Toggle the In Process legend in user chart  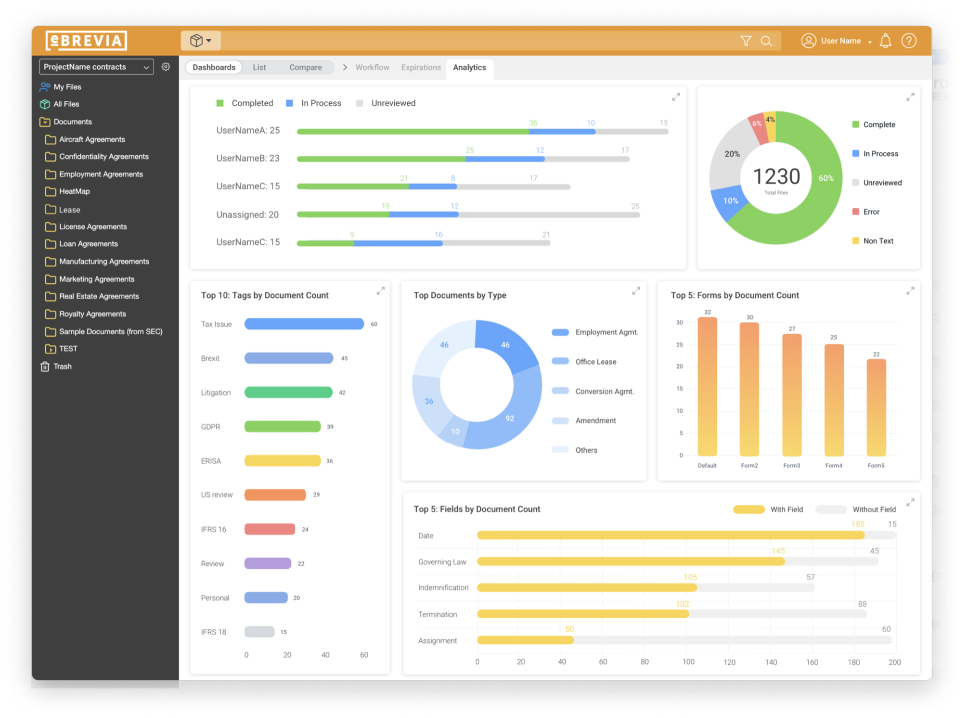tap(314, 103)
